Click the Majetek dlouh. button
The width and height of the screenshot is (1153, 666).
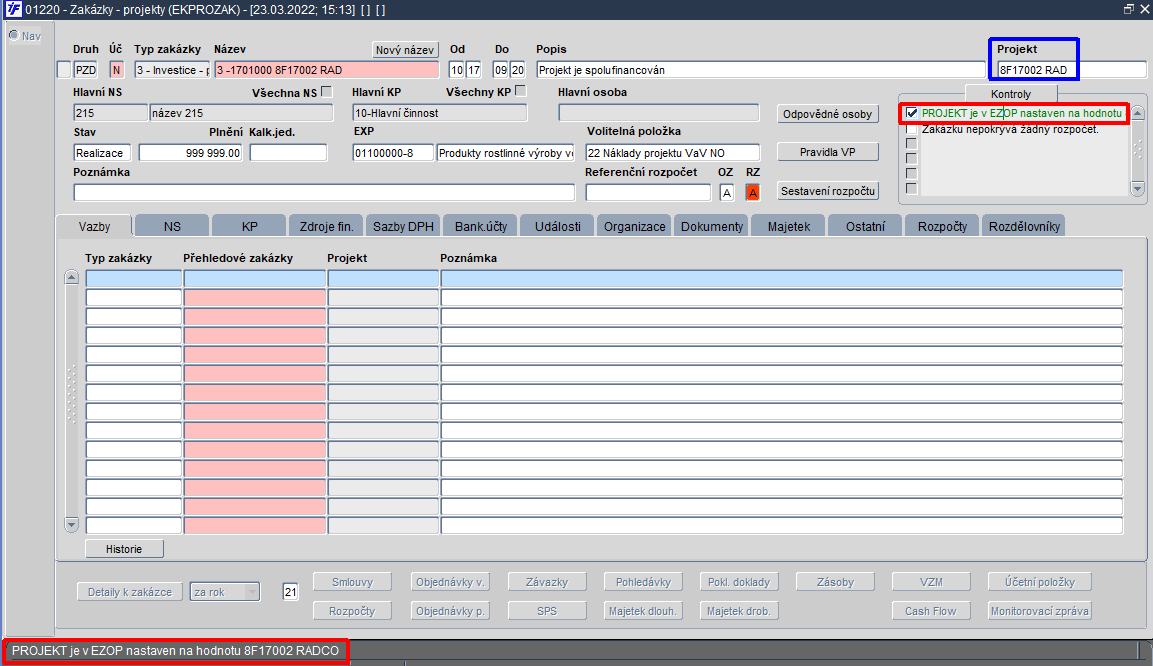643,611
